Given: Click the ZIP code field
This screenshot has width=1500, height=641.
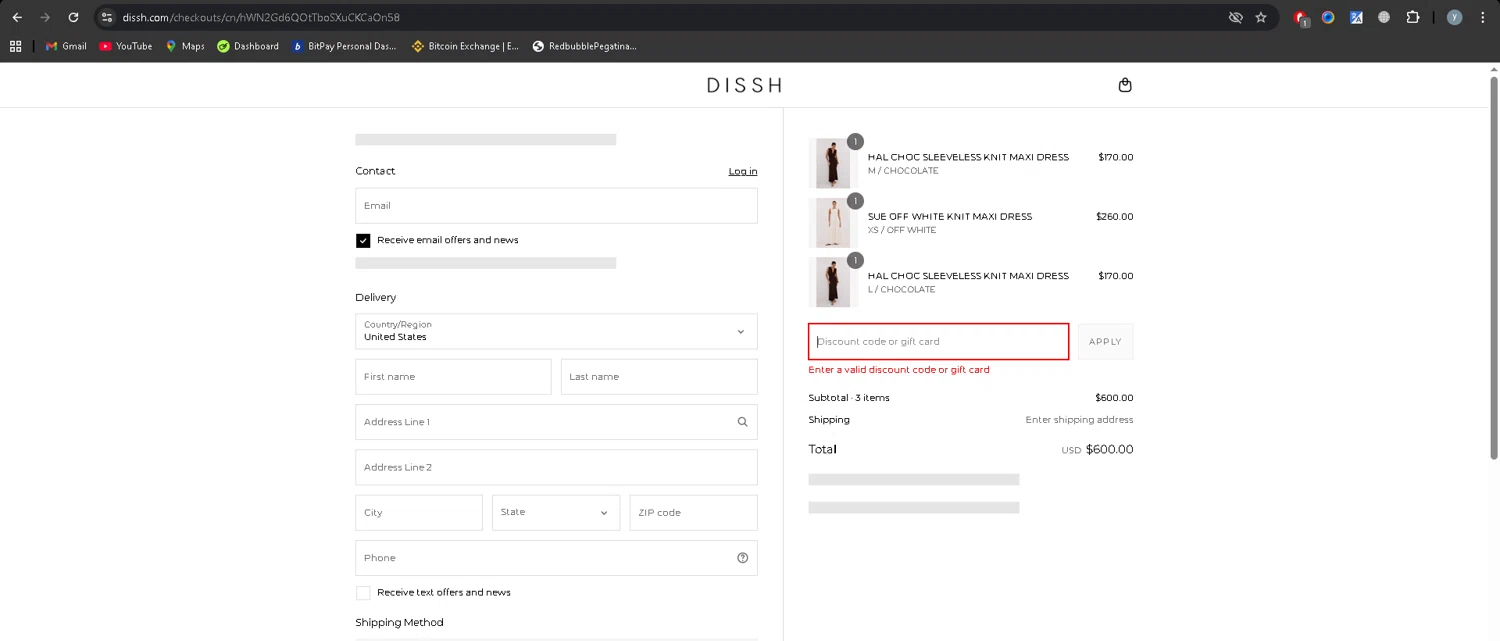Looking at the screenshot, I should [x=693, y=512].
